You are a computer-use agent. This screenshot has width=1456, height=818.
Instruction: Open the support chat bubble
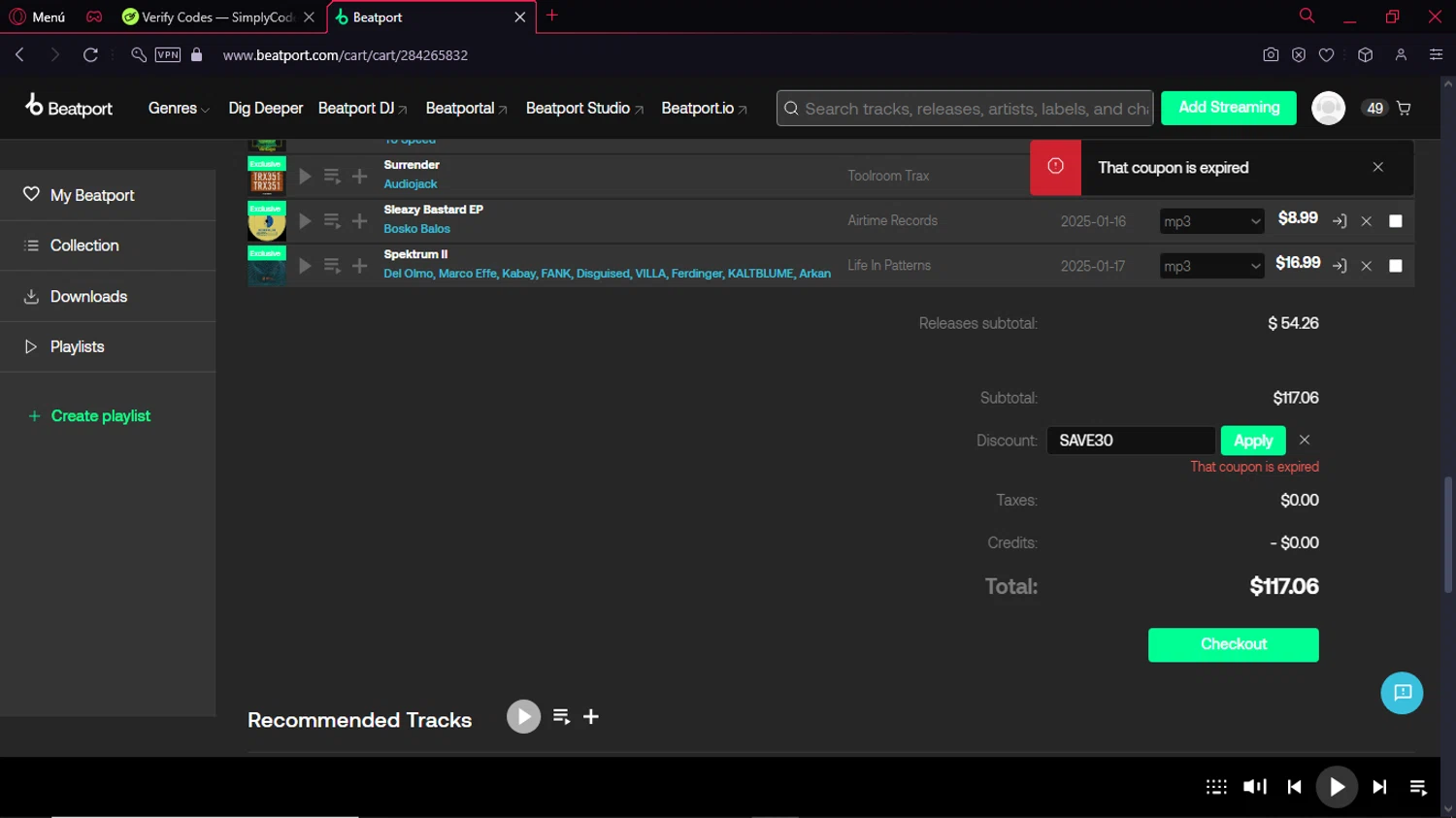pos(1402,693)
